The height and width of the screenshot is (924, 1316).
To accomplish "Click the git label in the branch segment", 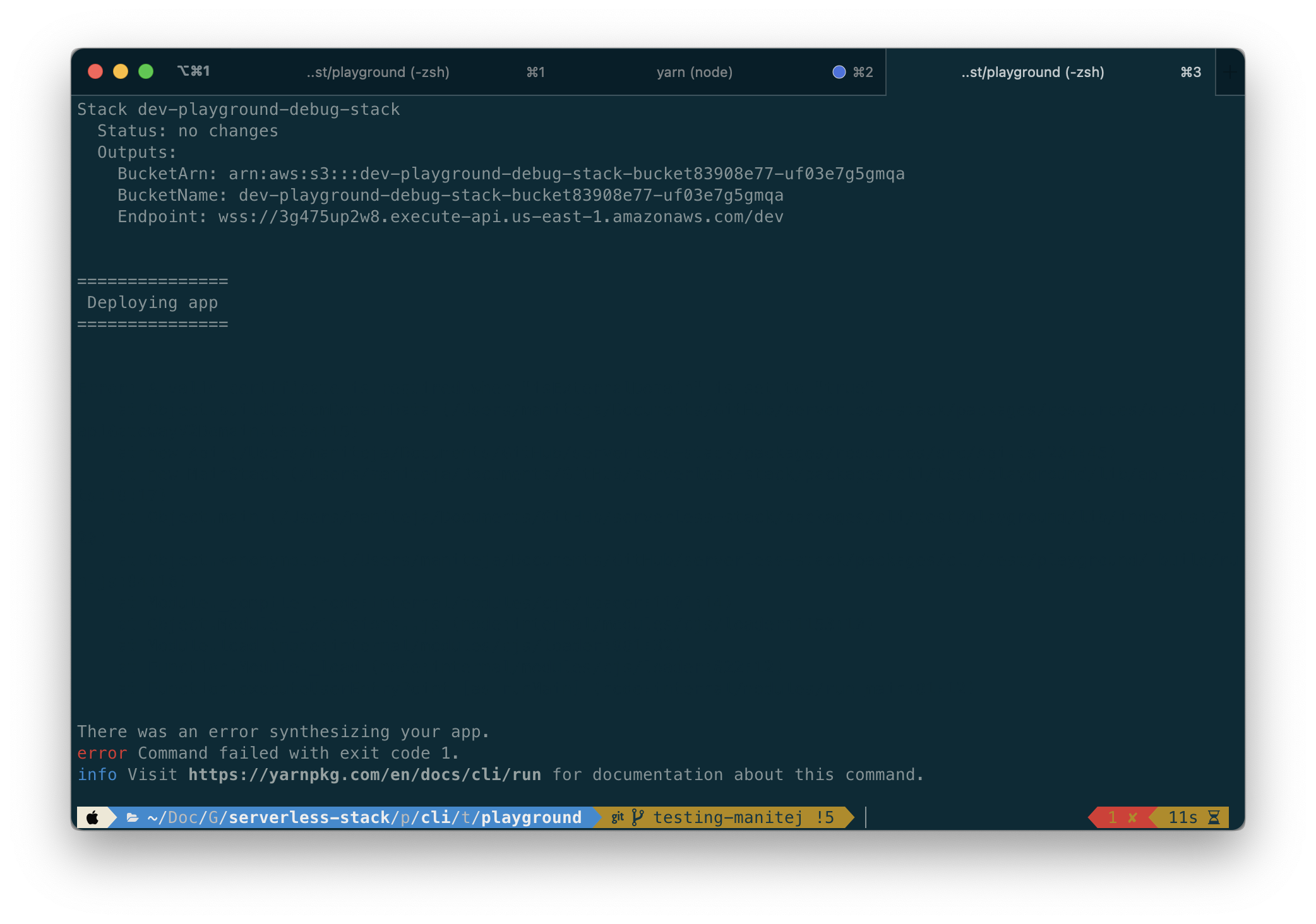I will pos(618,817).
